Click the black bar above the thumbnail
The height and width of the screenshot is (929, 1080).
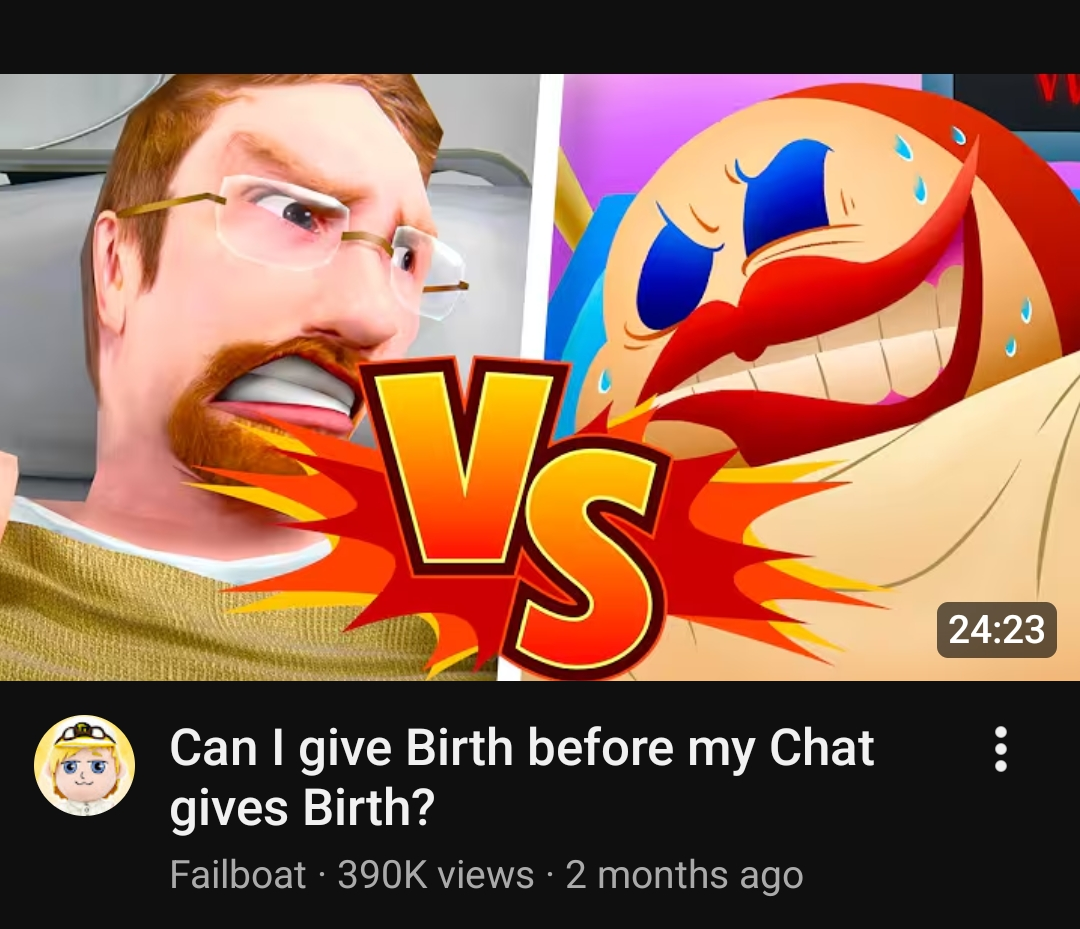point(540,36)
